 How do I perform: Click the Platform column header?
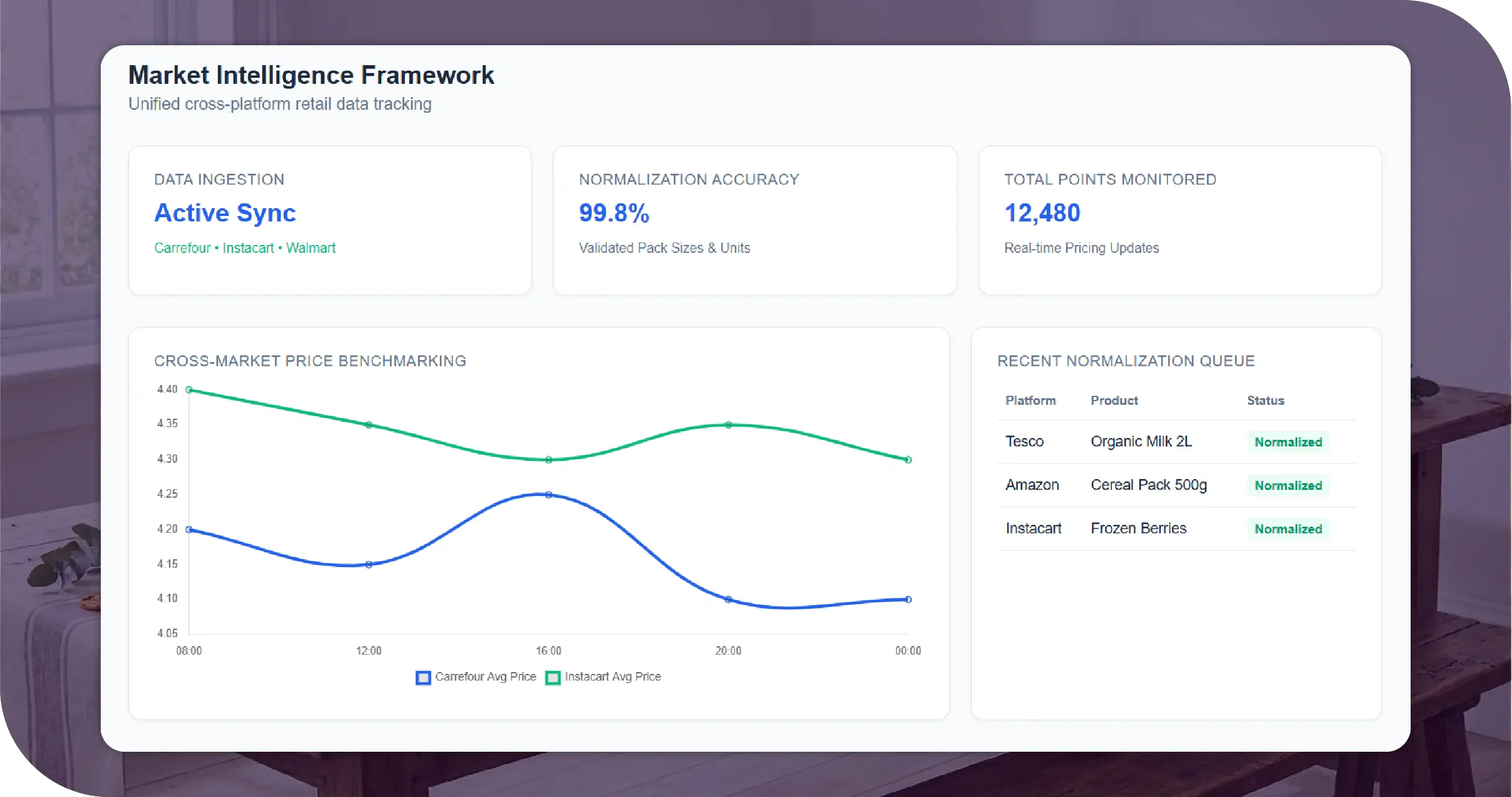click(x=1031, y=401)
